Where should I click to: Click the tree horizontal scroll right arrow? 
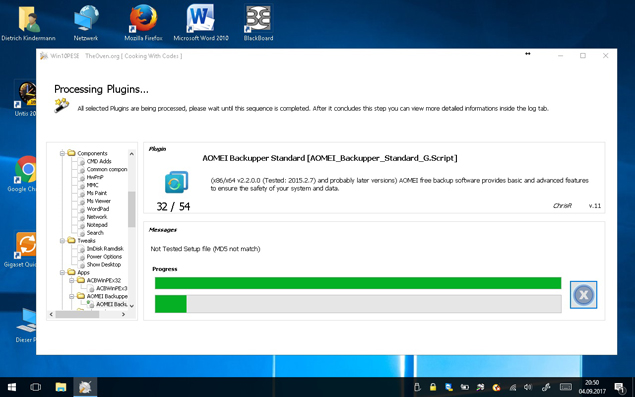click(x=124, y=314)
